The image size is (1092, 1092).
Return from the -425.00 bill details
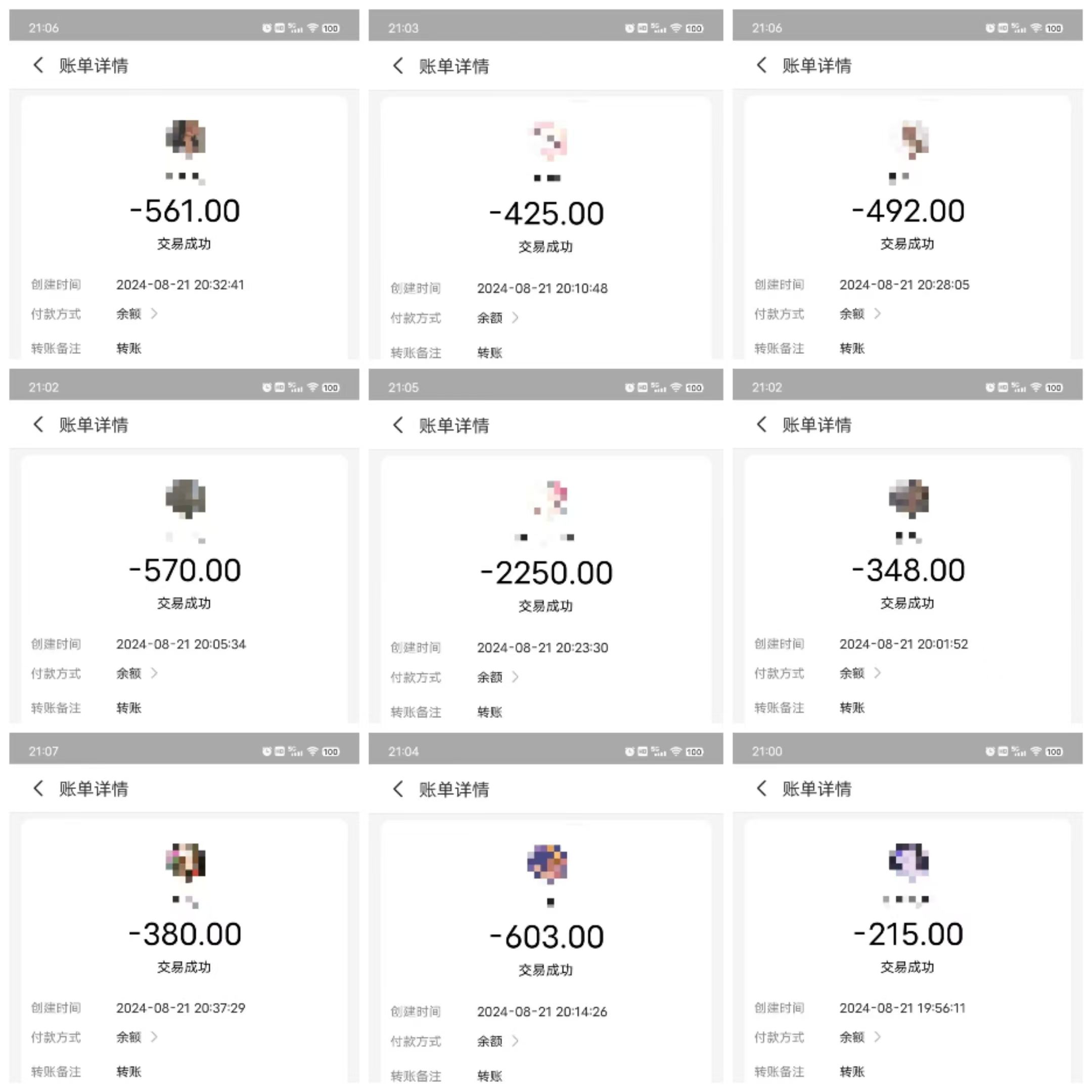click(x=398, y=66)
